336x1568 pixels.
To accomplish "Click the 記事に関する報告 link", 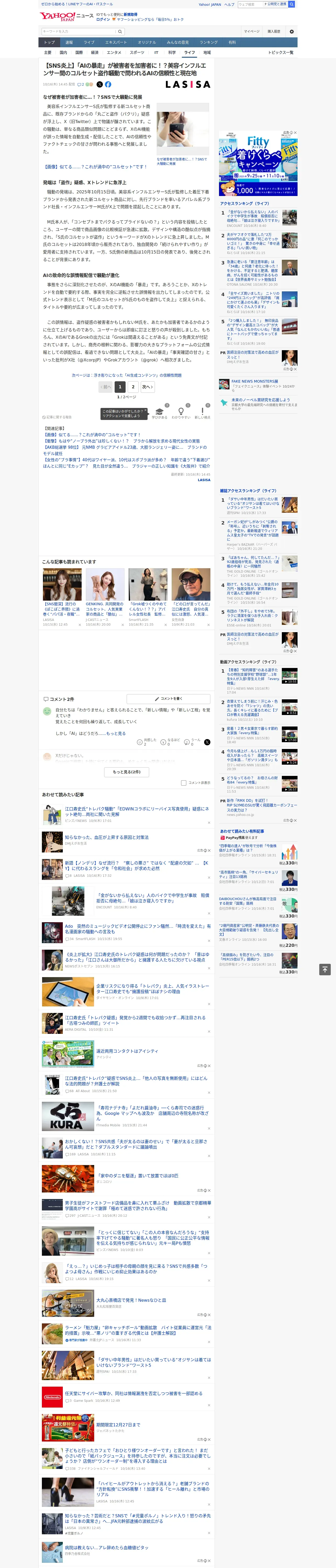I will coord(57,418).
